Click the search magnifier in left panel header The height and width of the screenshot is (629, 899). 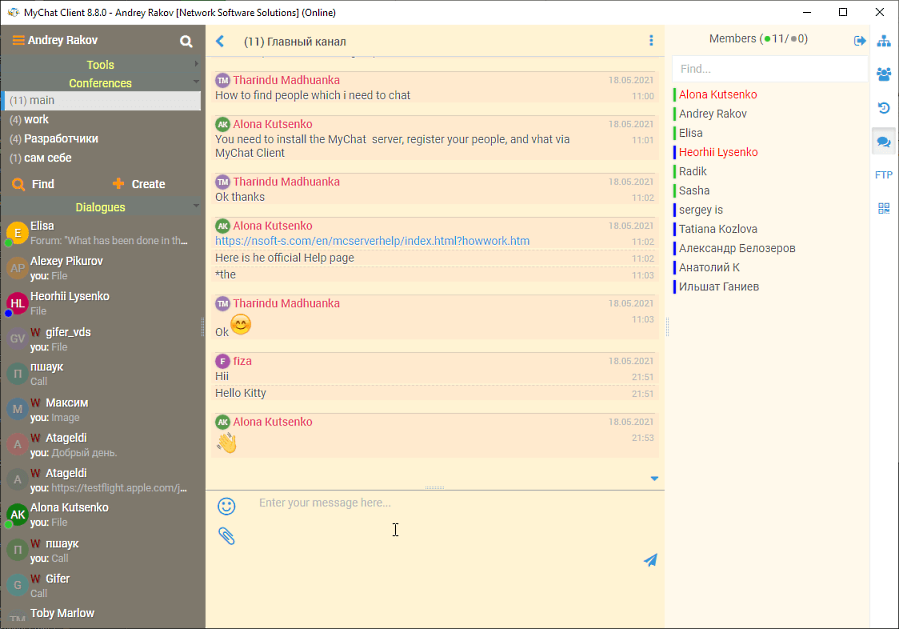(186, 41)
